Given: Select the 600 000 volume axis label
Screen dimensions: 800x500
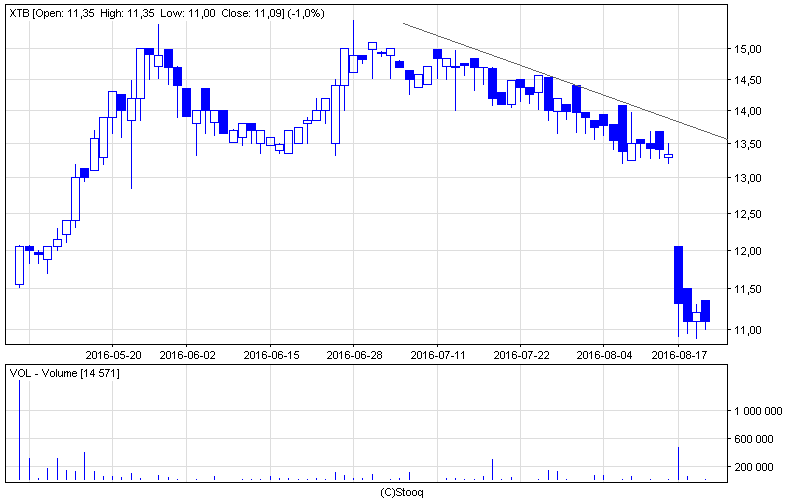Looking at the screenshot, I should click(x=754, y=439).
